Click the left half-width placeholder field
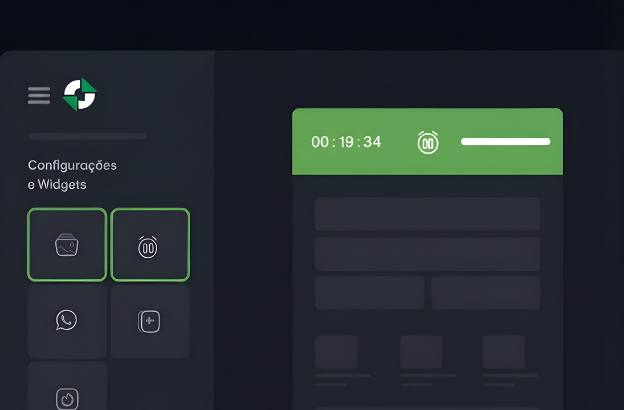The height and width of the screenshot is (410, 624). [369, 293]
